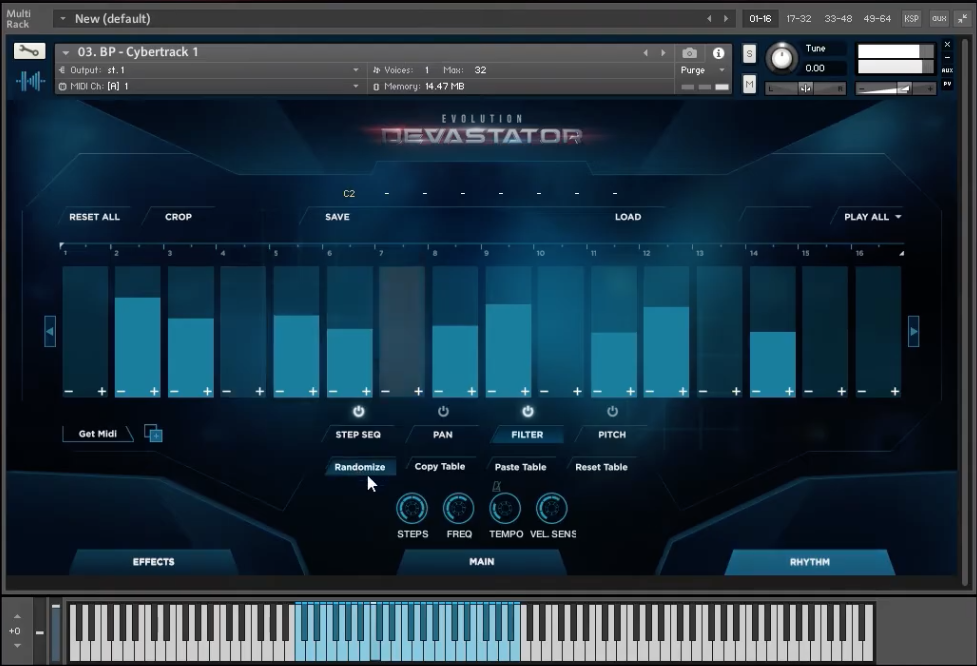This screenshot has height=666, width=977.
Task: Go to next multi using Multi Rack right arrow
Action: tap(726, 19)
